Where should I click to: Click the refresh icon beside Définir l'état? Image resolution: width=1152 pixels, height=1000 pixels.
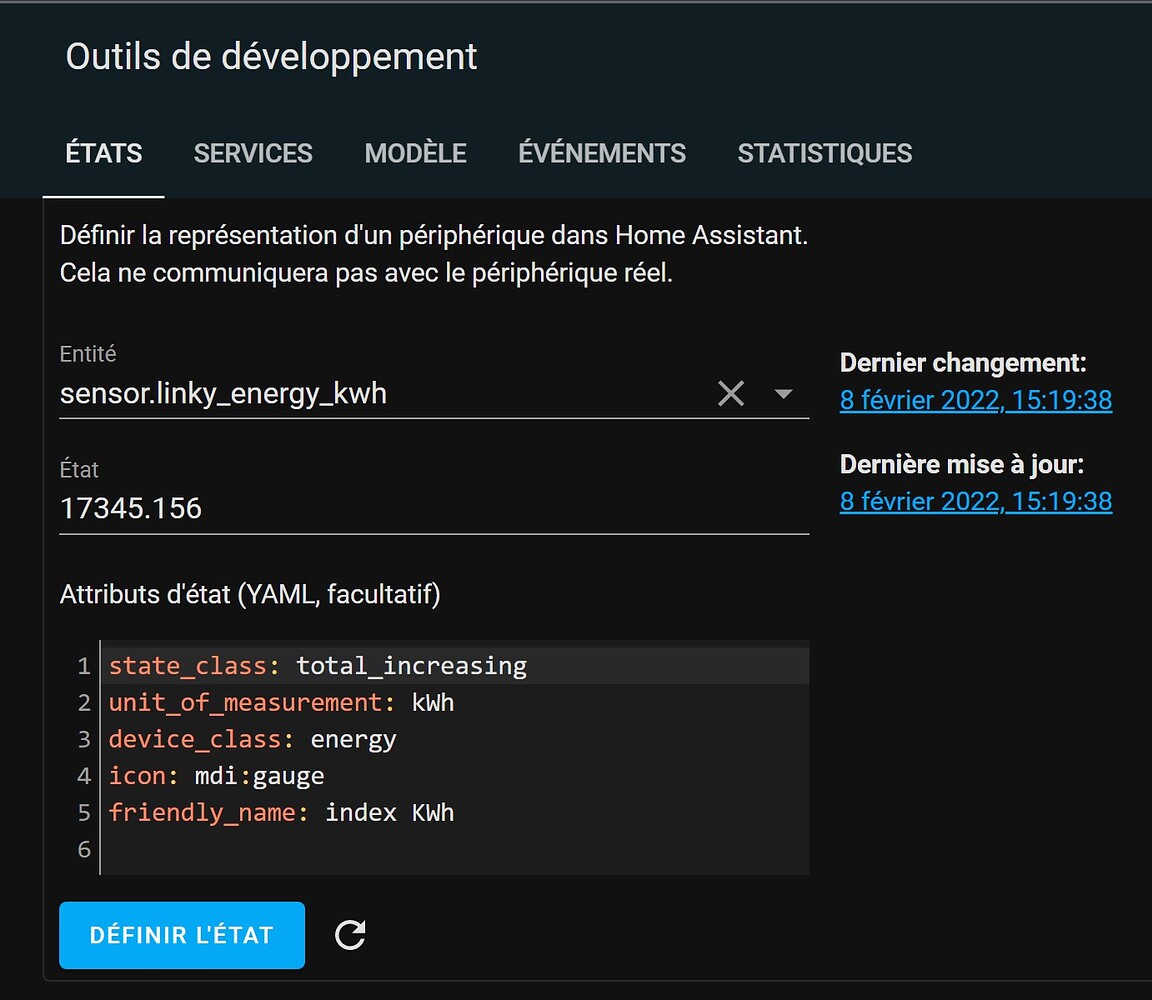coord(349,935)
